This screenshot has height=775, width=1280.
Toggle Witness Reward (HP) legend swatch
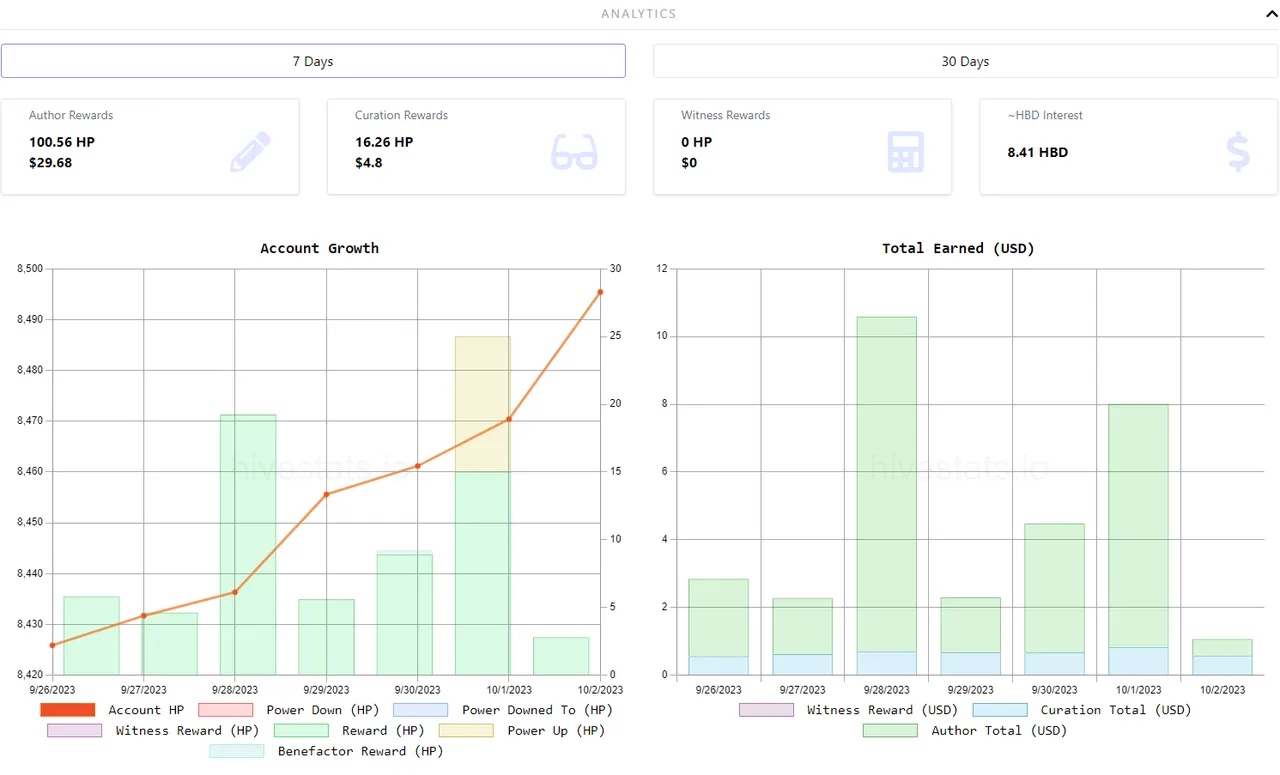[74, 731]
